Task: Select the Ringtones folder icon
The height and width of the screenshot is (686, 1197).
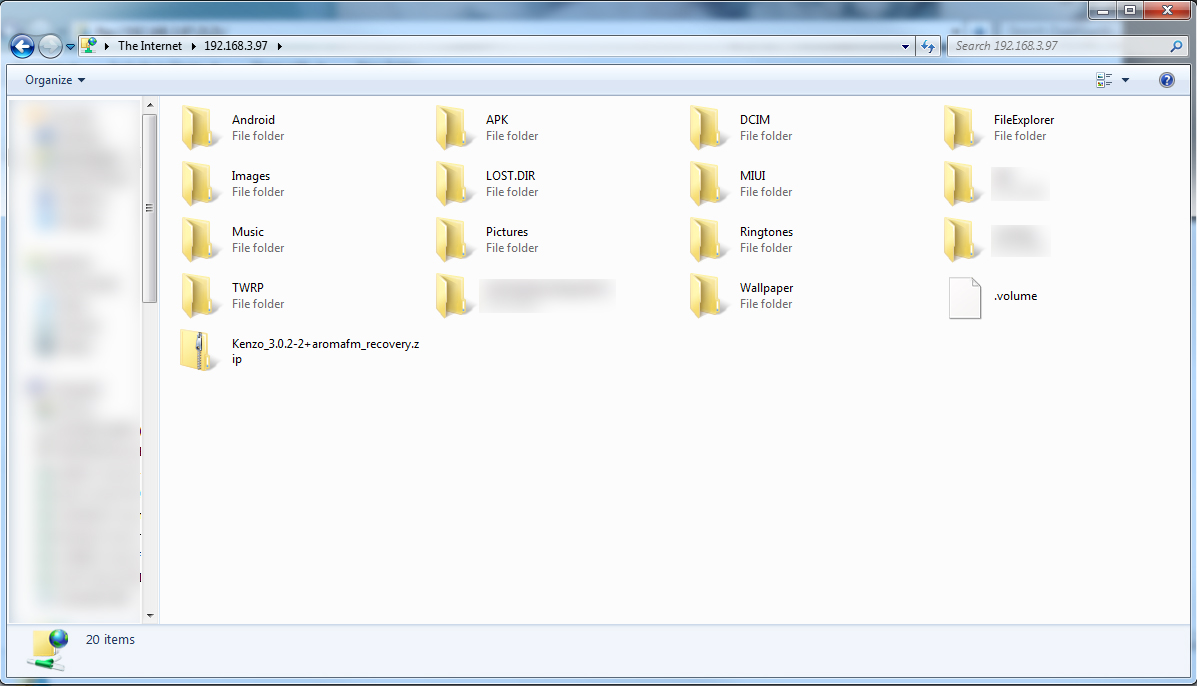Action: (x=706, y=240)
